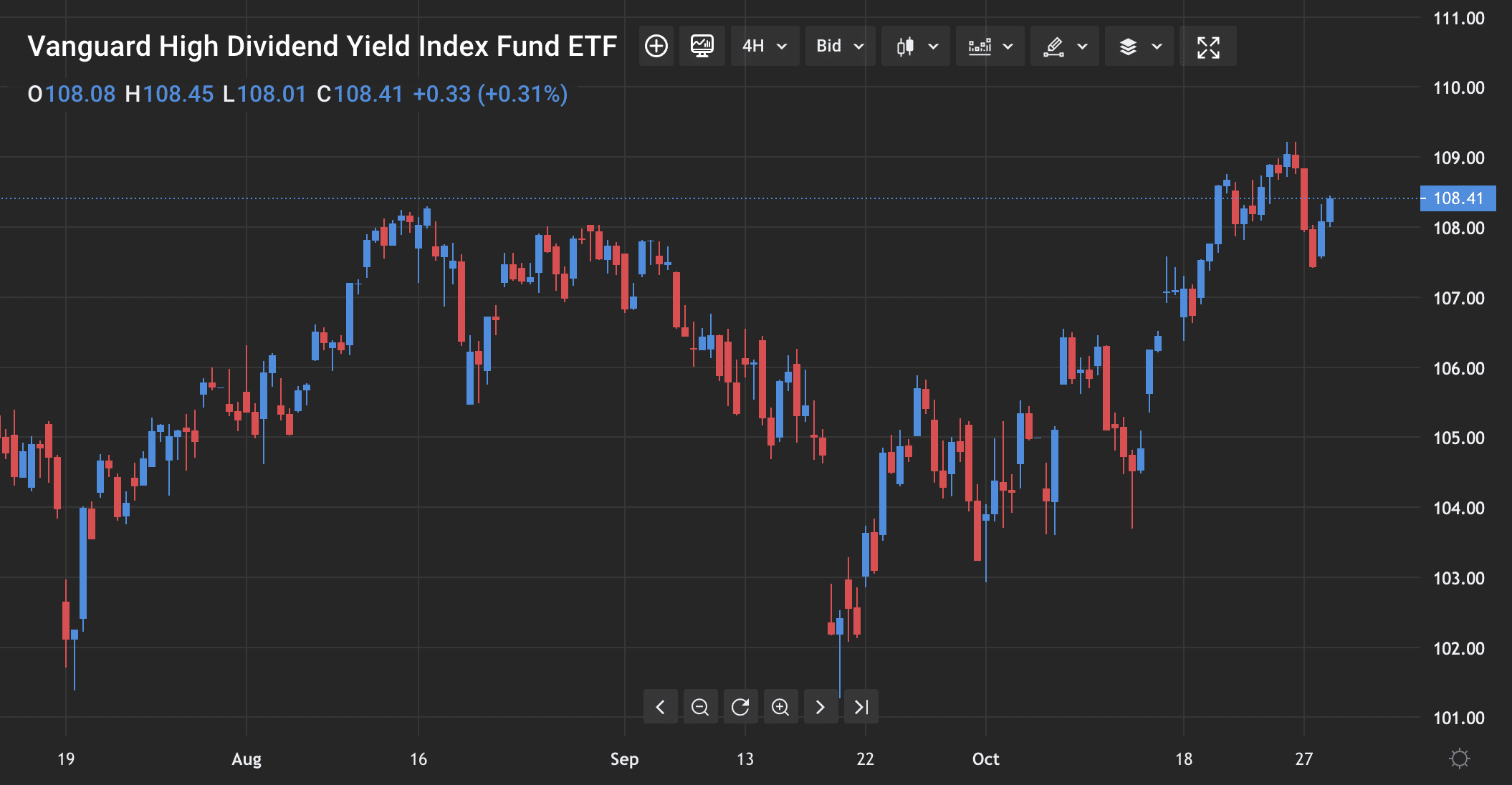Click the Aug date label on time axis
This screenshot has height=785, width=1512.
pos(247,759)
